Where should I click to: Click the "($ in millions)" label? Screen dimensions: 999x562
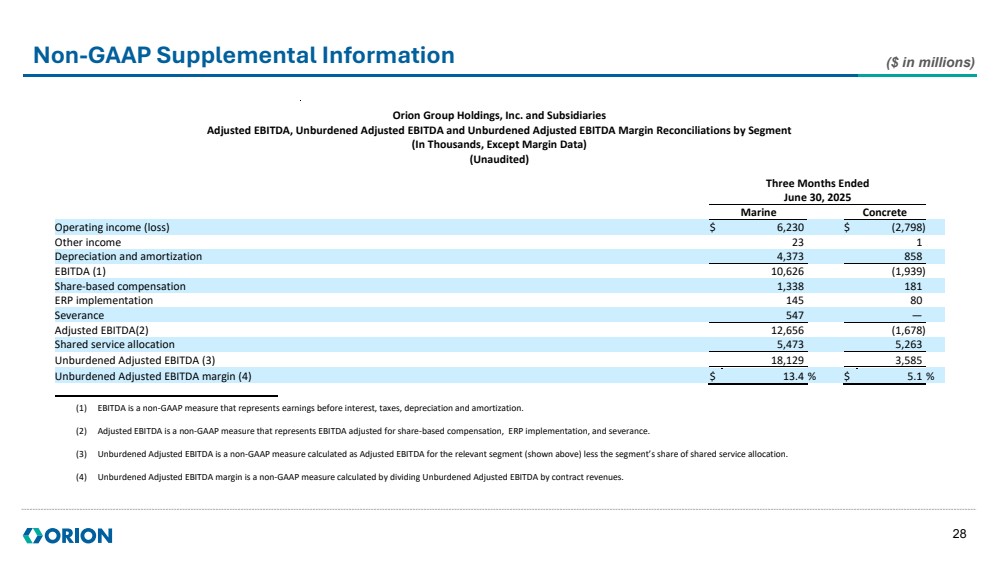click(x=930, y=62)
